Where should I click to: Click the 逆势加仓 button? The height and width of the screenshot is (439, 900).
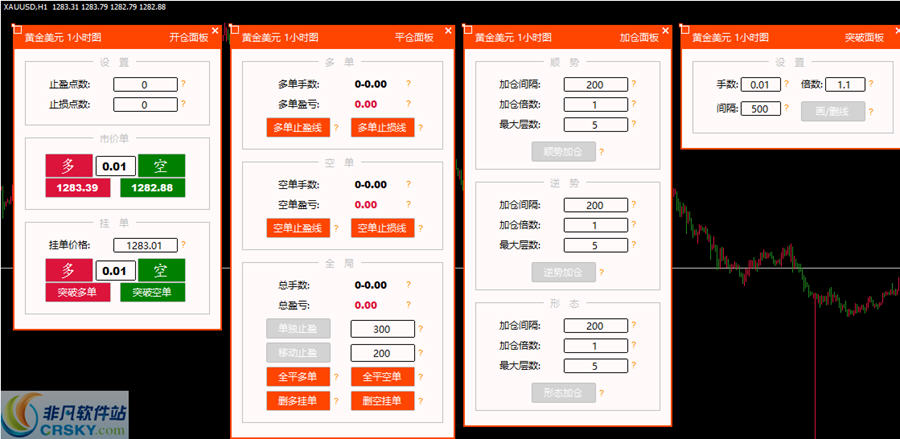click(563, 272)
